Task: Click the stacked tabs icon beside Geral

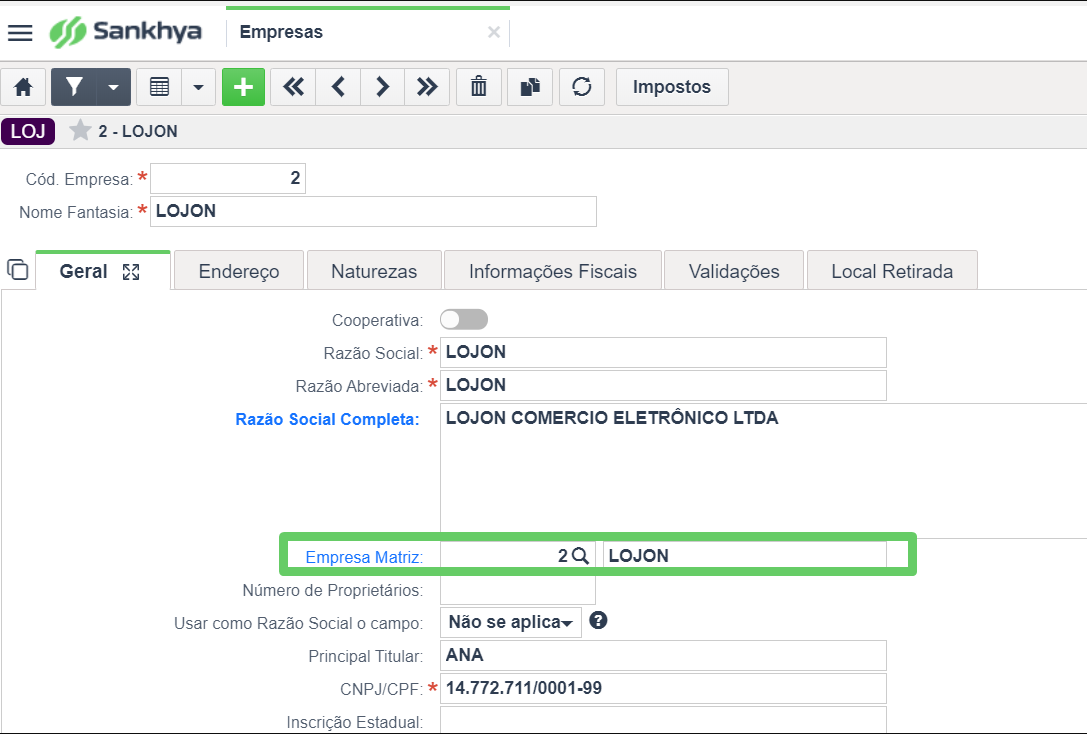Action: click(x=17, y=269)
